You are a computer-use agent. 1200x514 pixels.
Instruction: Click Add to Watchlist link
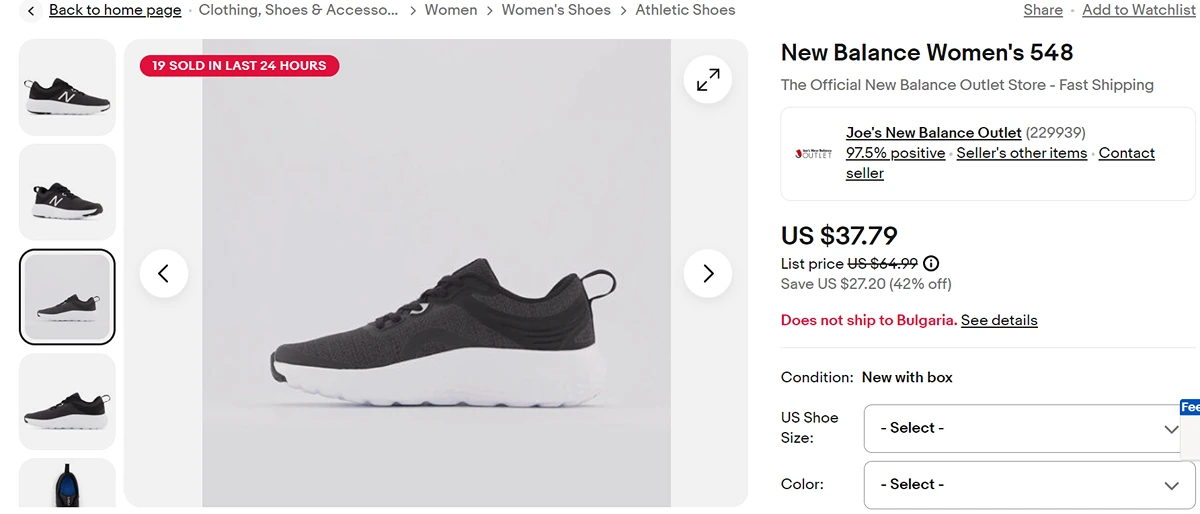click(x=1139, y=10)
